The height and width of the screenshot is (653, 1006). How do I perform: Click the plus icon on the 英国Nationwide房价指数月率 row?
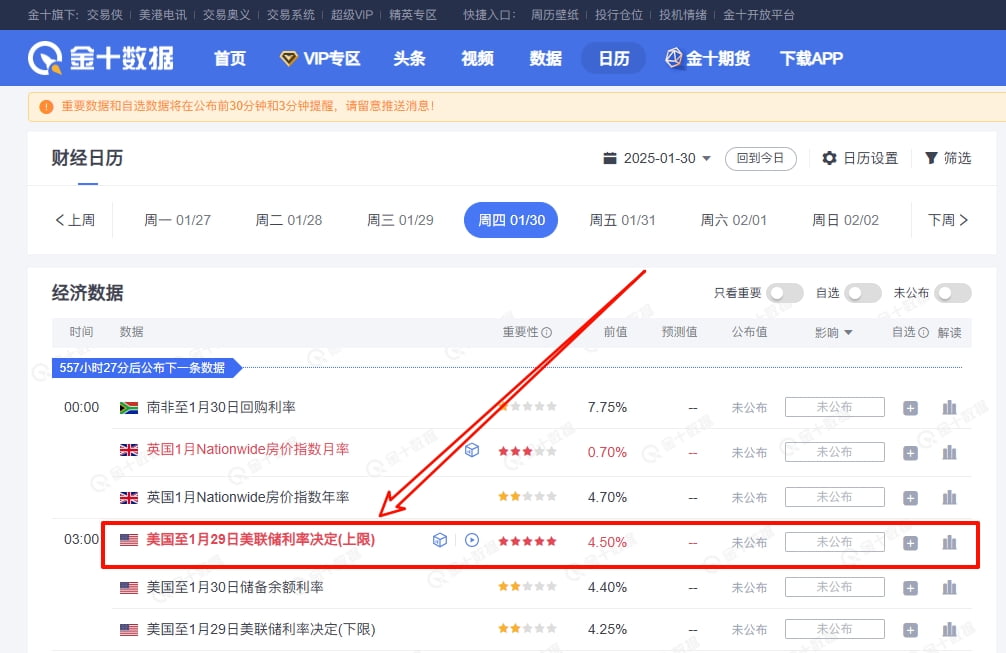coord(910,452)
